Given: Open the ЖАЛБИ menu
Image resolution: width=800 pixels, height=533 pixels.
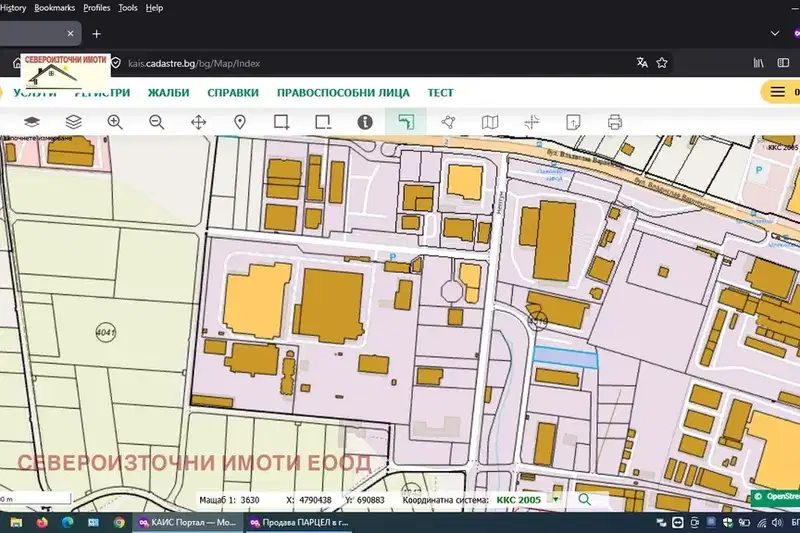Looking at the screenshot, I should 168,93.
